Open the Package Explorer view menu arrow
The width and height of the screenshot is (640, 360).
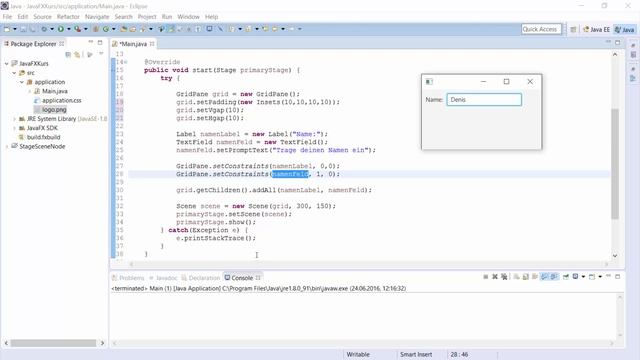tap(101, 54)
